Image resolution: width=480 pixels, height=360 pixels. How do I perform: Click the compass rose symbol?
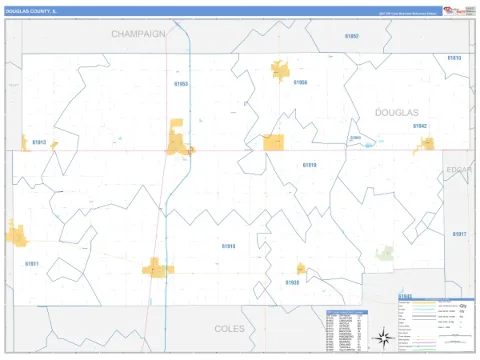384,338
